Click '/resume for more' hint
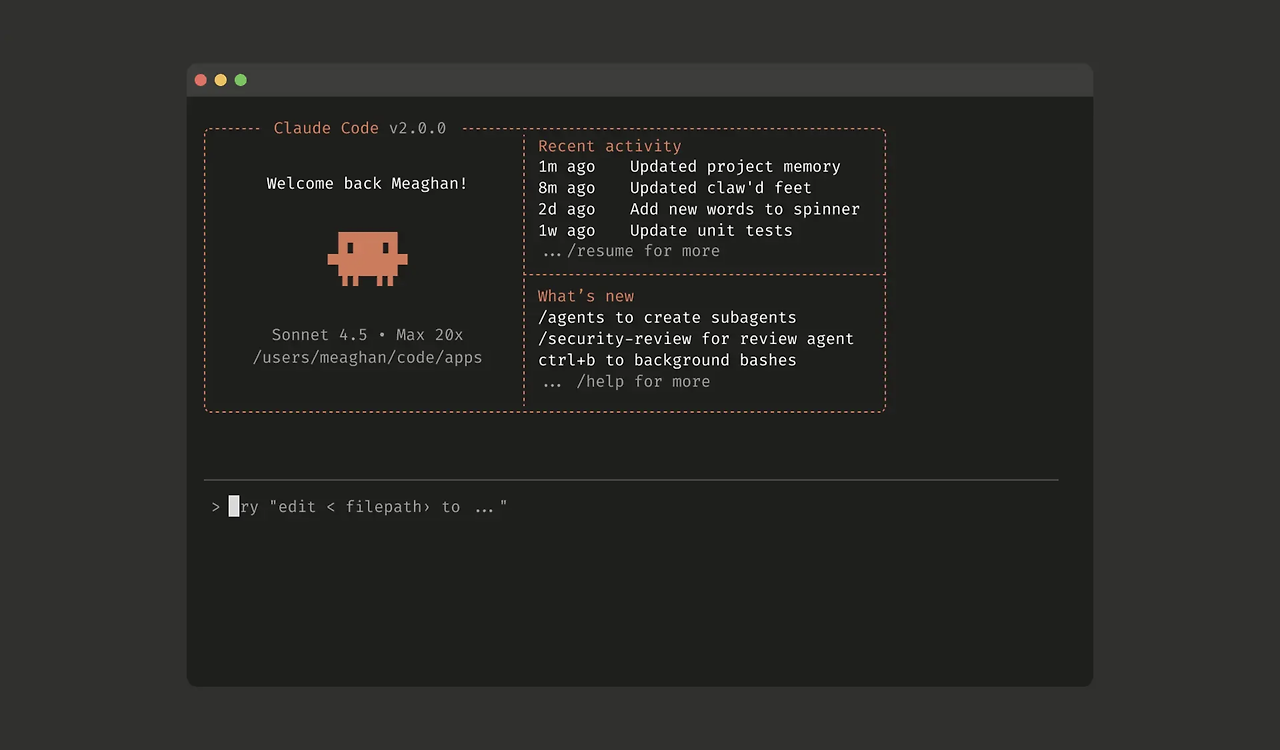 point(643,251)
